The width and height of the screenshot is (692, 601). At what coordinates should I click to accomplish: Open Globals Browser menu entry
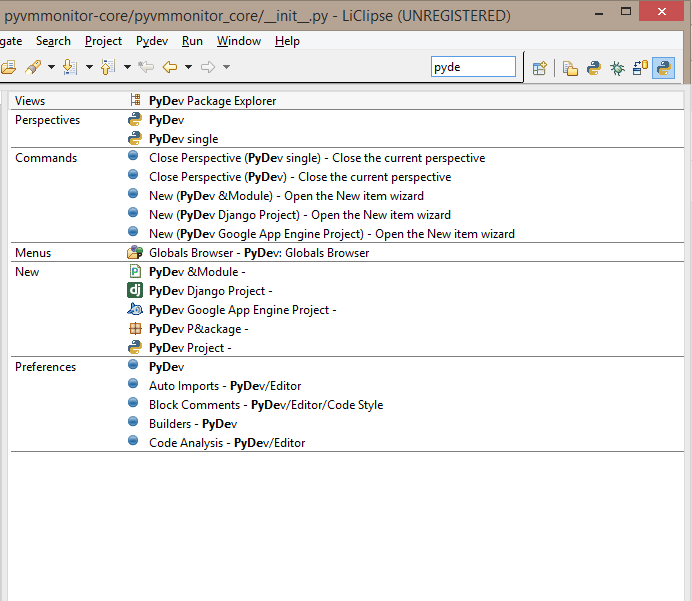pos(258,253)
